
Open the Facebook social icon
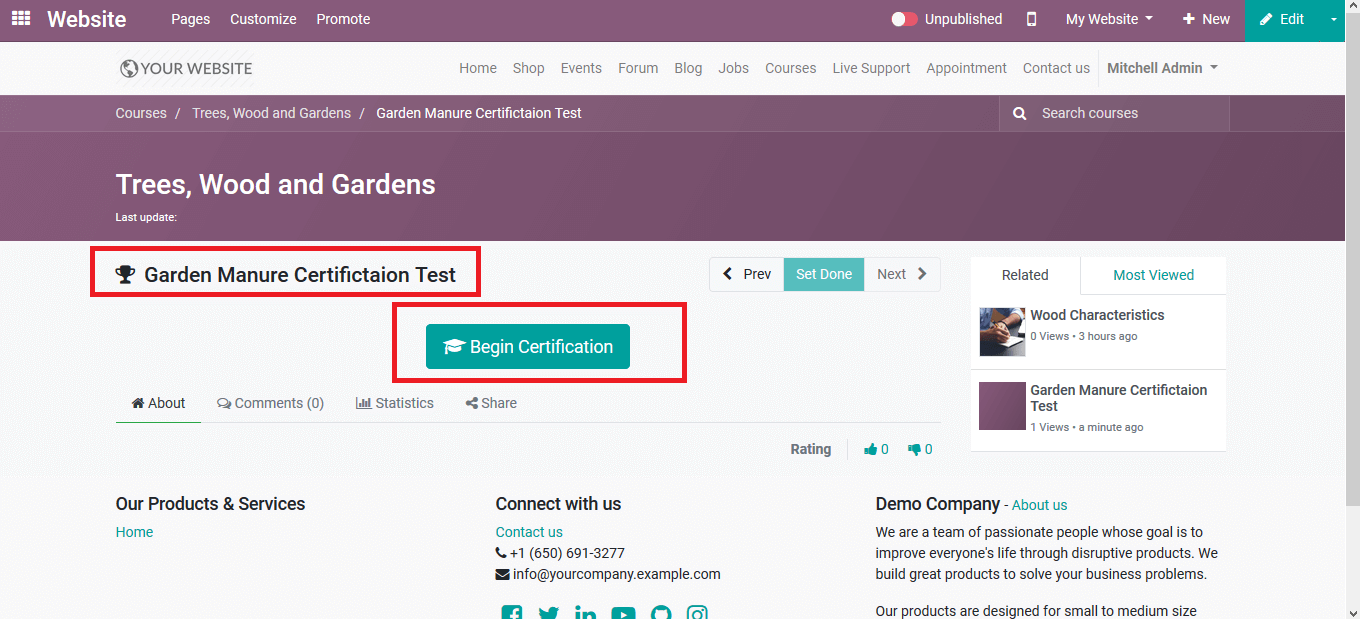click(x=512, y=613)
